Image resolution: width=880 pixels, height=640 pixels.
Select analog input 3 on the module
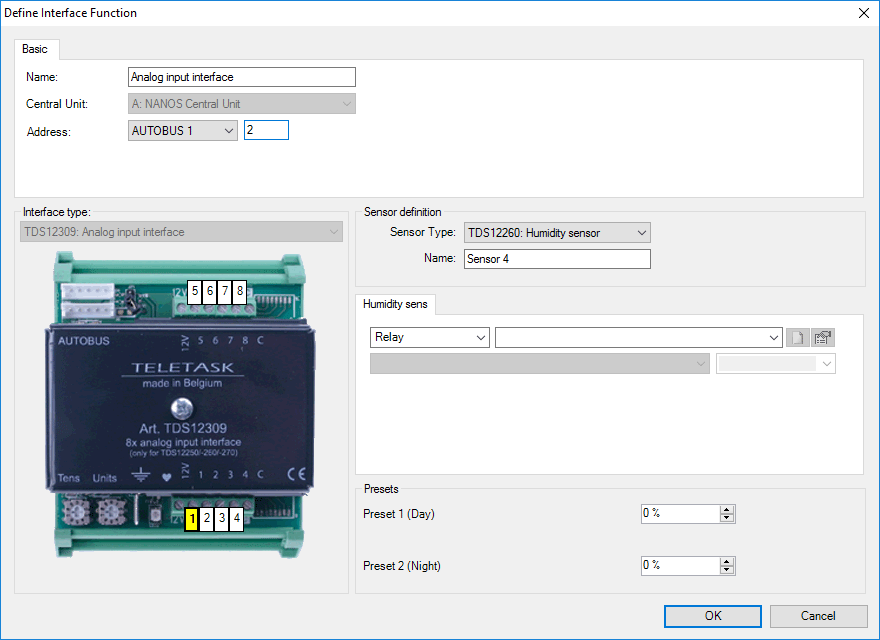(x=222, y=519)
